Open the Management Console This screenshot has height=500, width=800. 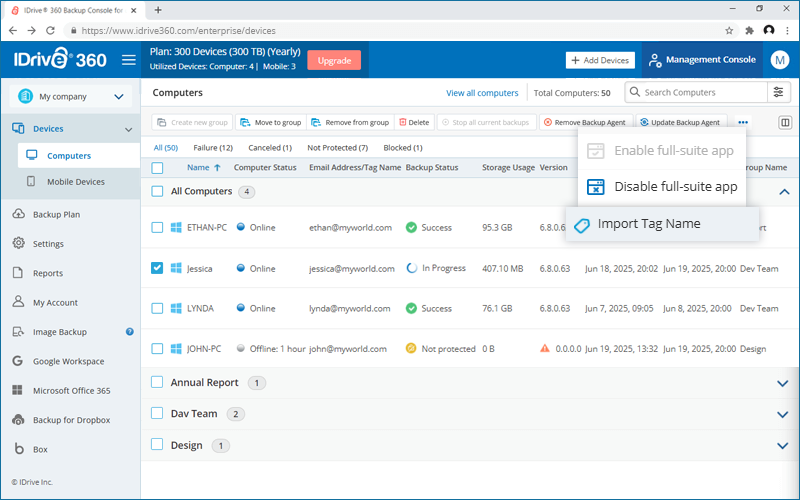(x=702, y=60)
